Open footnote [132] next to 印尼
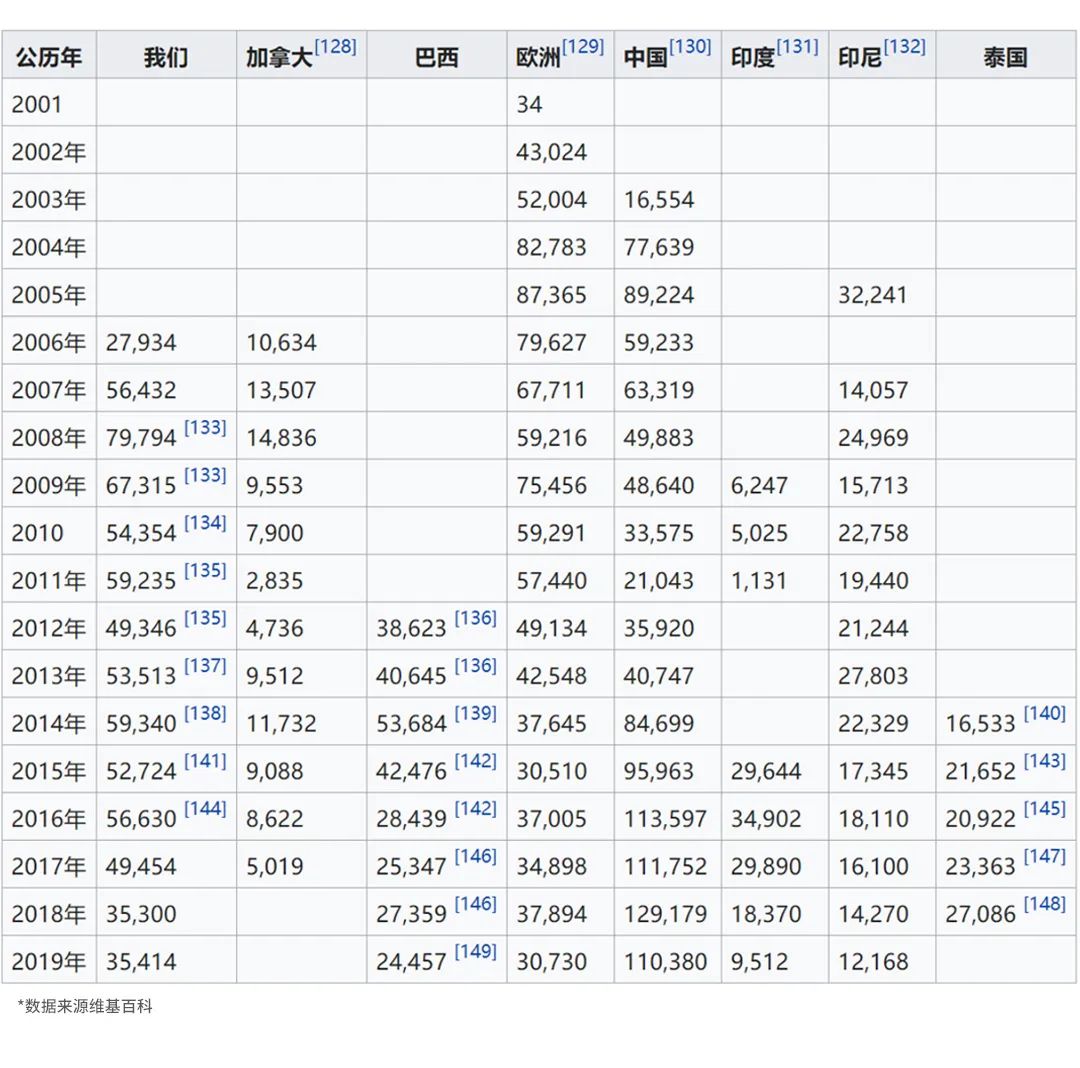The image size is (1080, 1068). [904, 47]
